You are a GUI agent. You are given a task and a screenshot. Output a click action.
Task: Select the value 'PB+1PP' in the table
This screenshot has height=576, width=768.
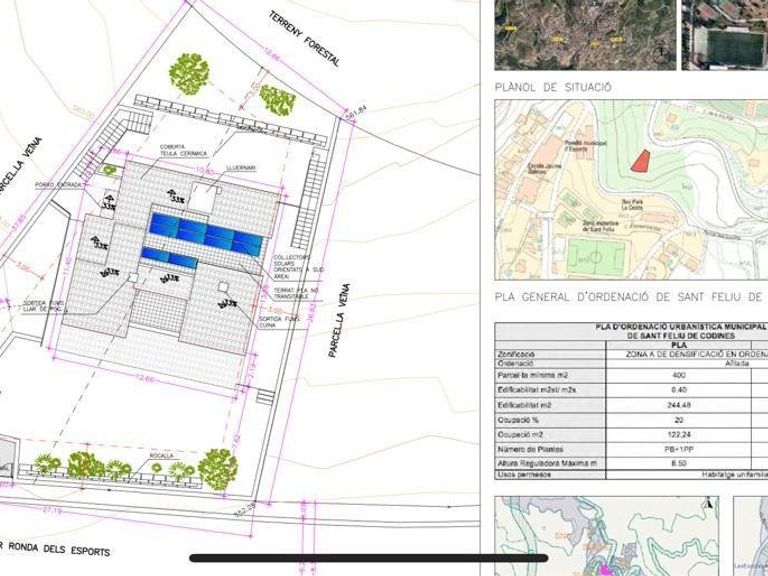pyautogui.click(x=679, y=450)
